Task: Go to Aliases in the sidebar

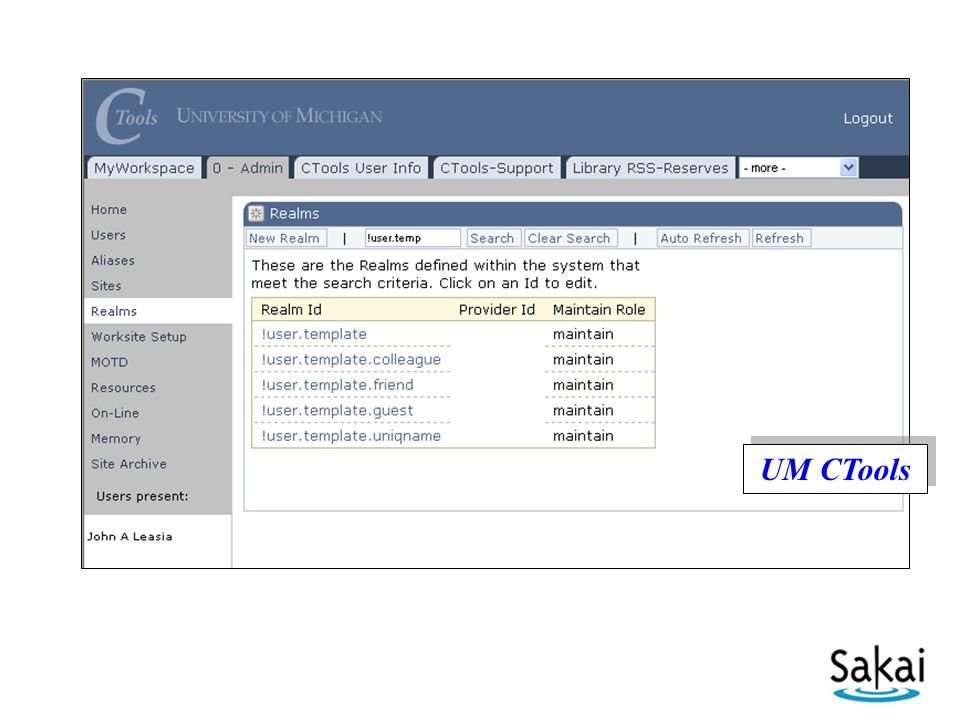Action: click(x=113, y=261)
